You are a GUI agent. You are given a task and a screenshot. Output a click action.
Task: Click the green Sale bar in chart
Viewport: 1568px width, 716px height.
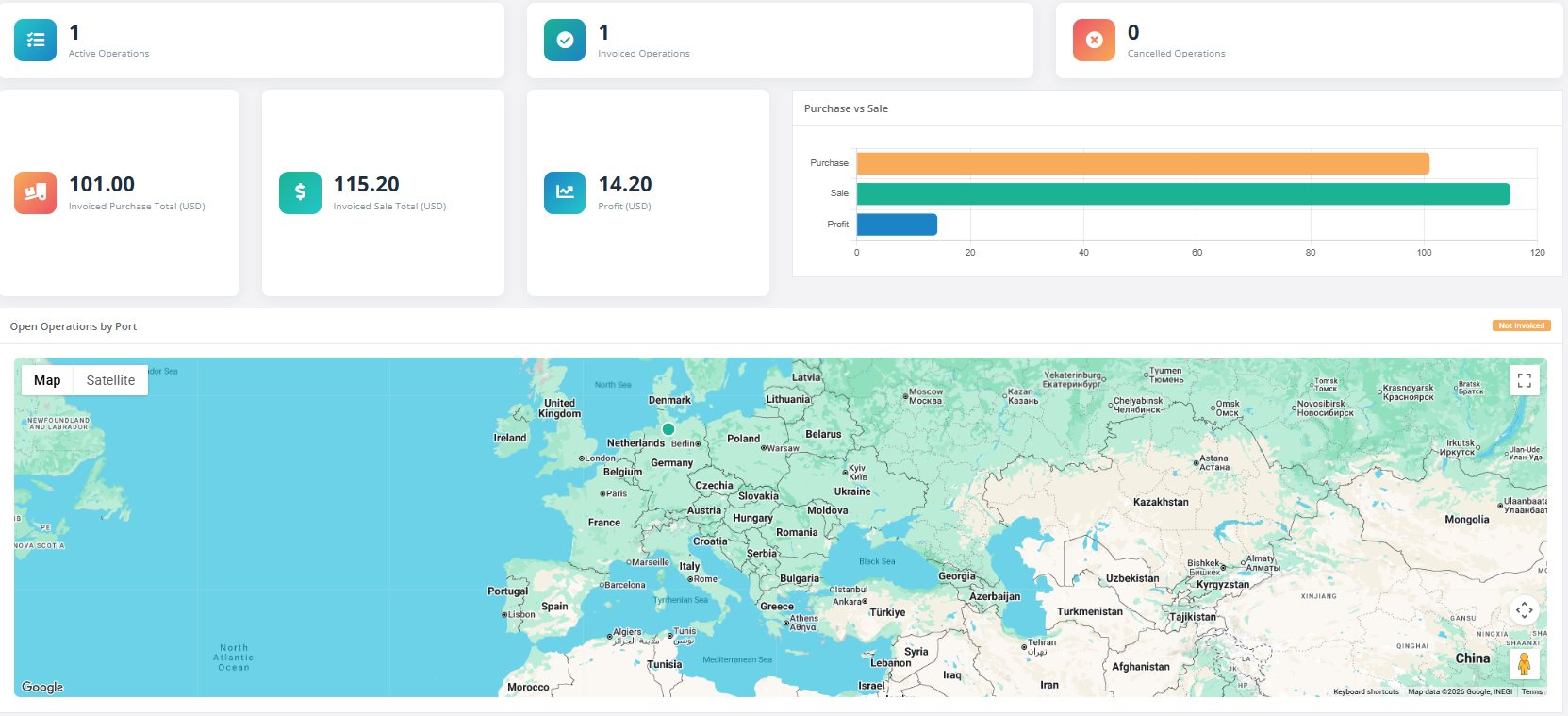1183,193
